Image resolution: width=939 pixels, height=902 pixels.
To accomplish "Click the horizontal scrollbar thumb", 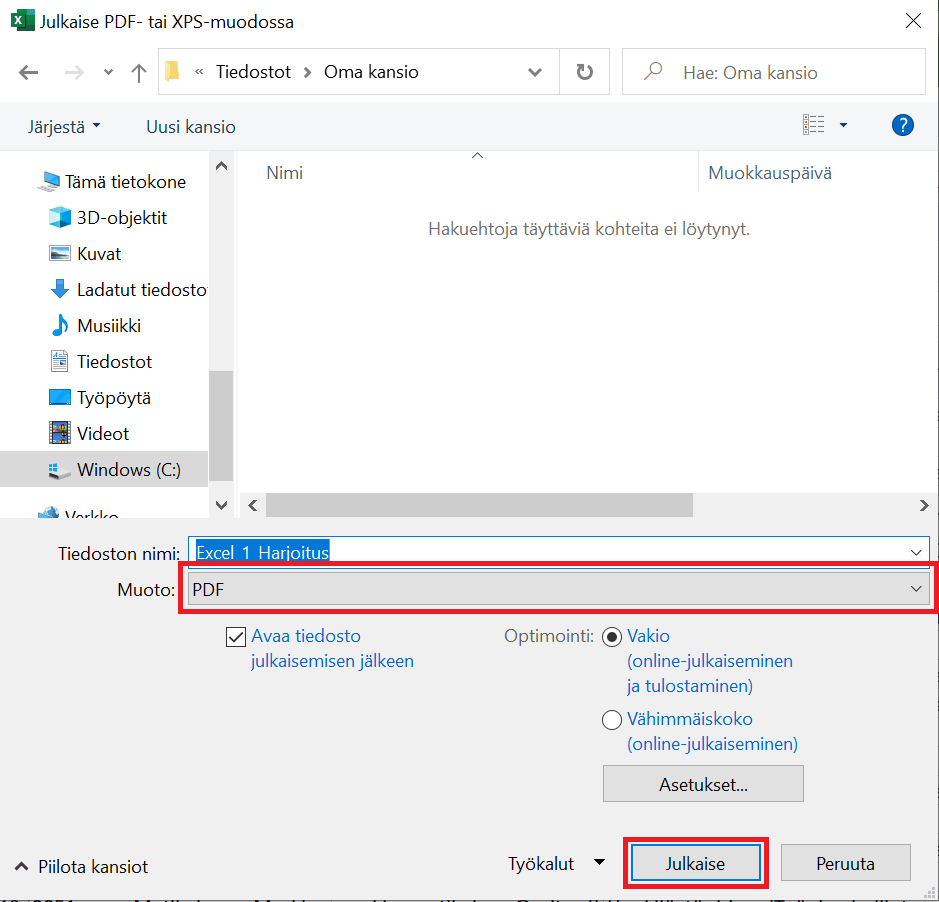I will pos(479,506).
